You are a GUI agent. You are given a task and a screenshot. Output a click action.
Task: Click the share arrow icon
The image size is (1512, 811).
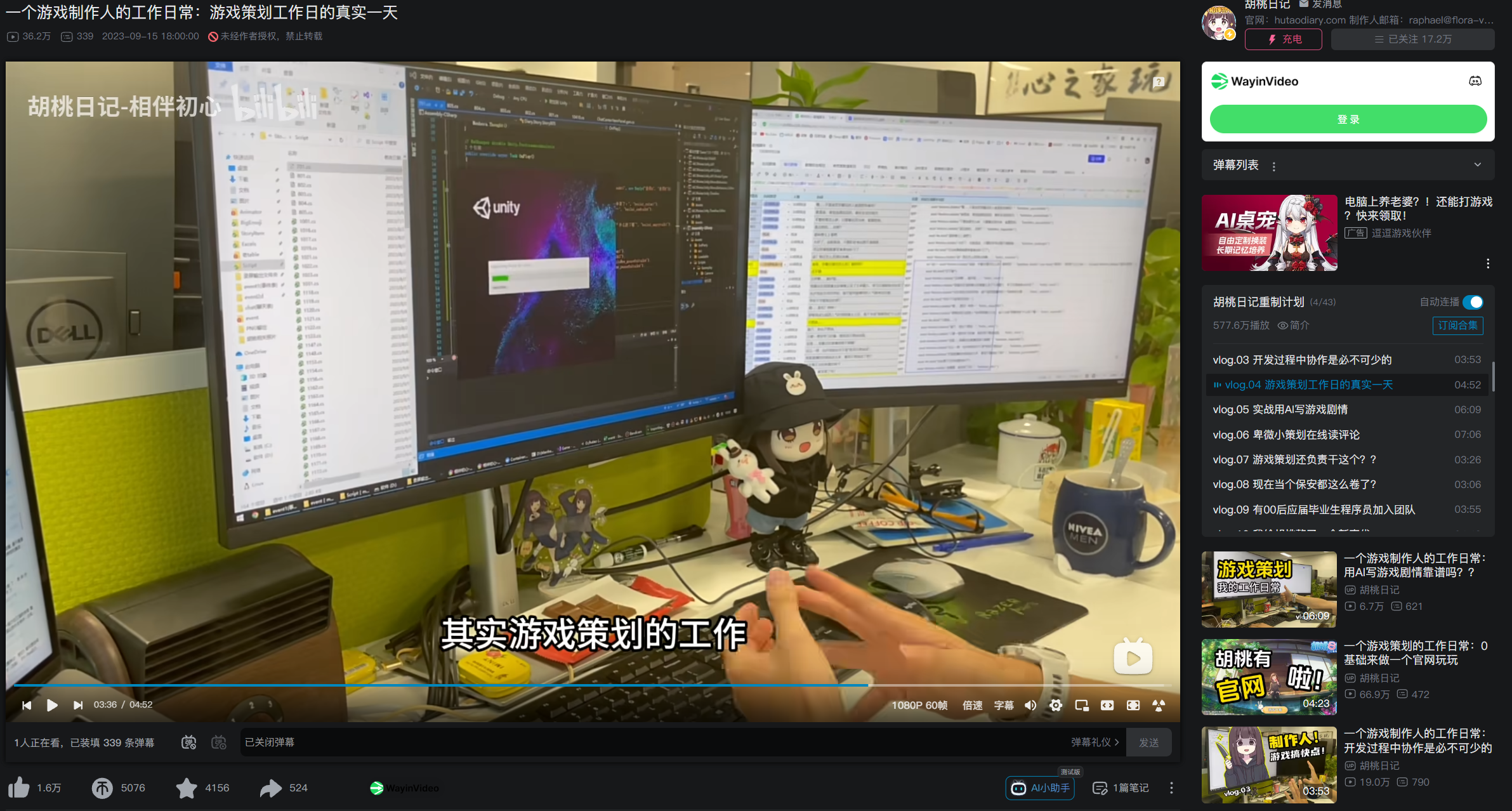pos(271,788)
